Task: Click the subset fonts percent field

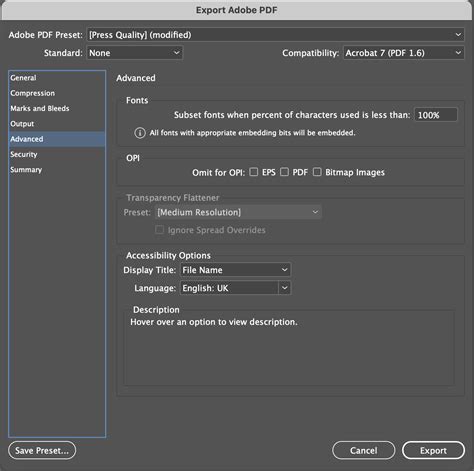Action: tap(436, 115)
